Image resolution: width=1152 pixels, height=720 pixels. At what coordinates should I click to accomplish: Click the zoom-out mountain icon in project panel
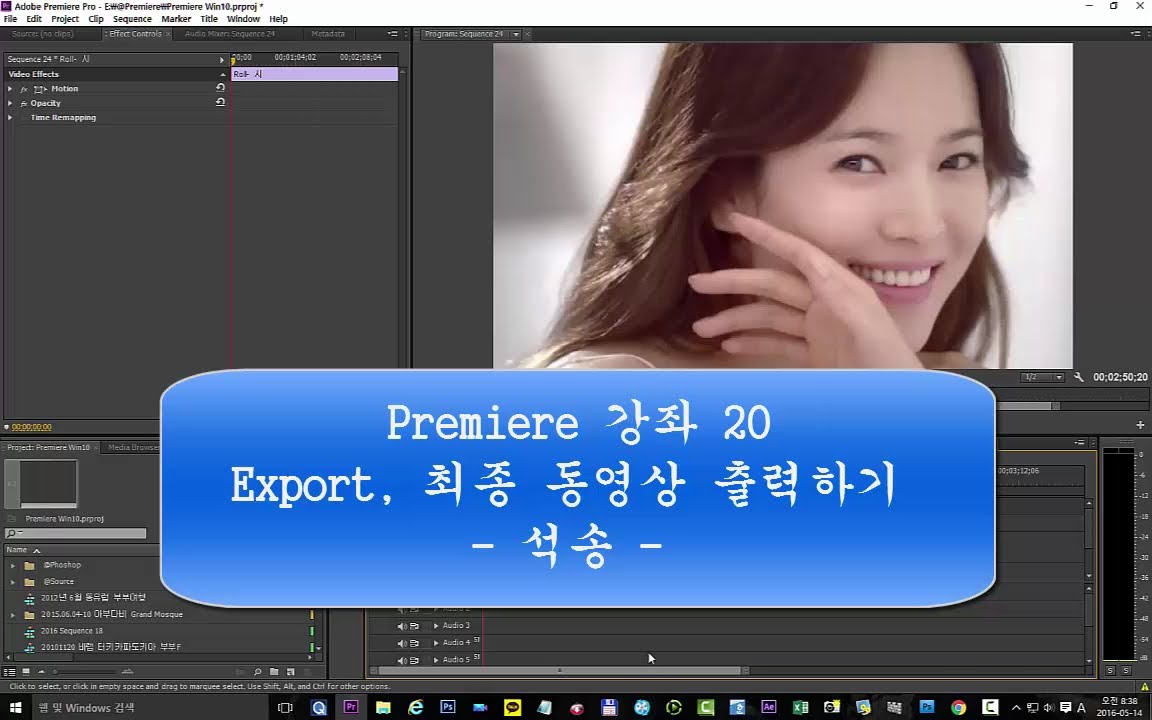[x=41, y=672]
